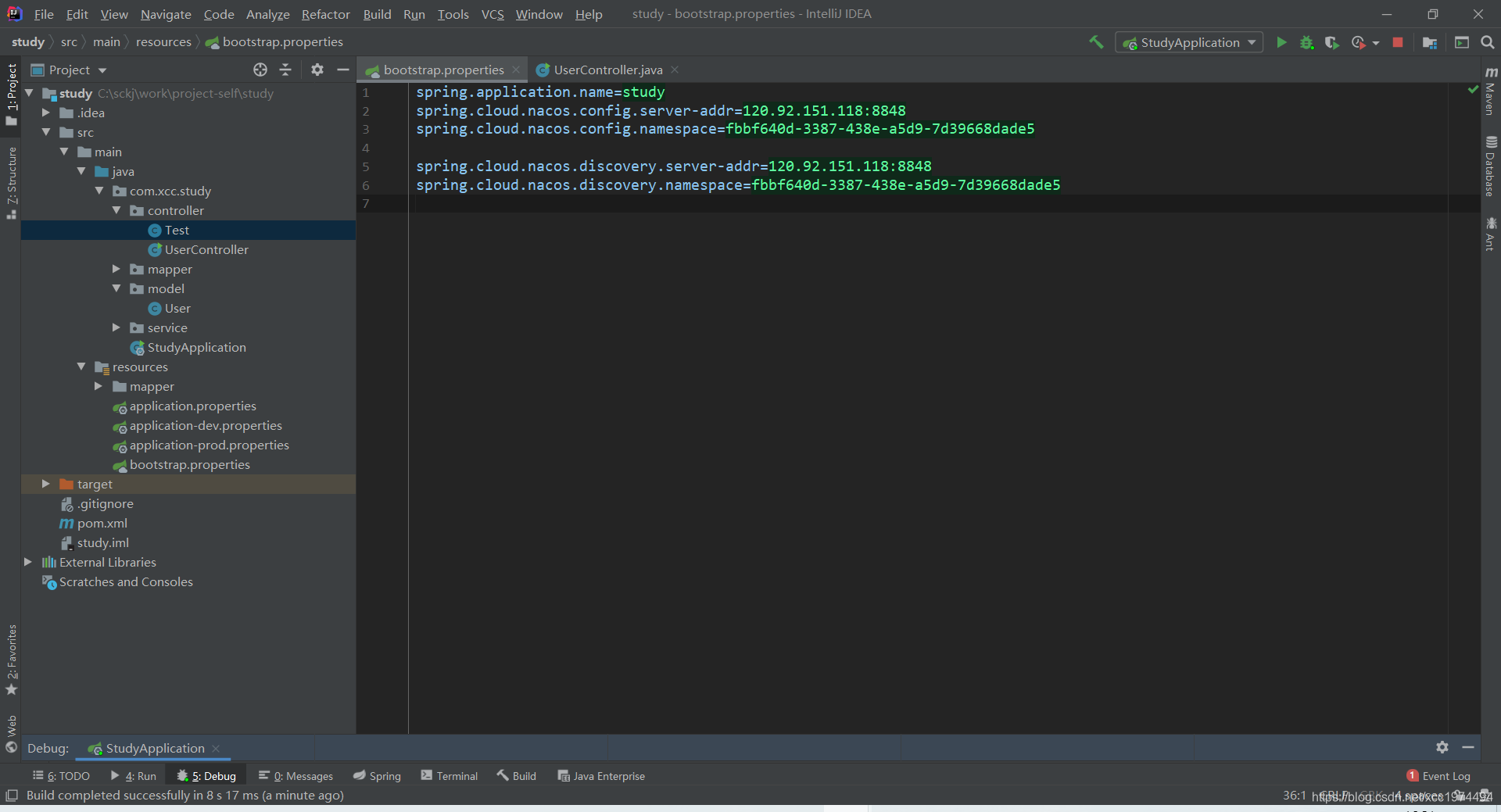This screenshot has height=812, width=1501.
Task: Open the 6: TODO tool window
Action: (x=62, y=776)
